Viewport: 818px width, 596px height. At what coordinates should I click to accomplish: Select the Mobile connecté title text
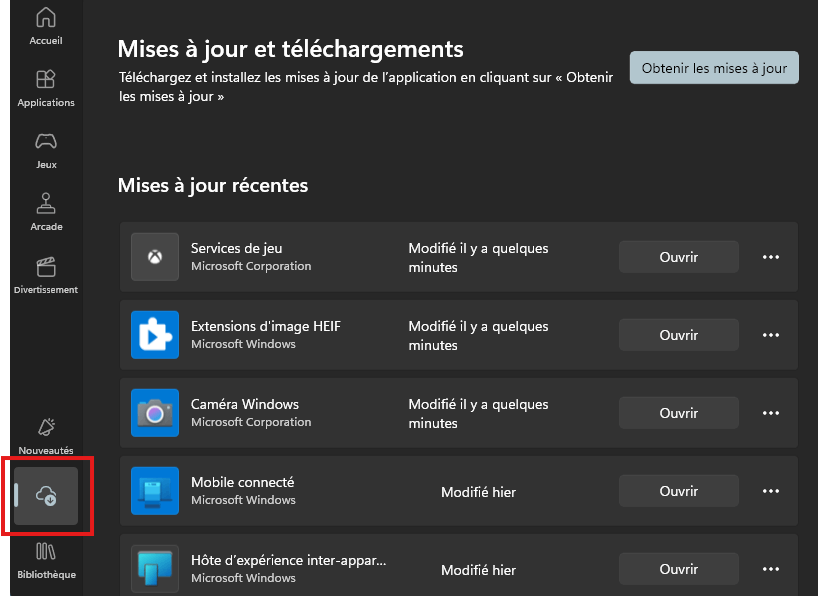pyautogui.click(x=243, y=482)
